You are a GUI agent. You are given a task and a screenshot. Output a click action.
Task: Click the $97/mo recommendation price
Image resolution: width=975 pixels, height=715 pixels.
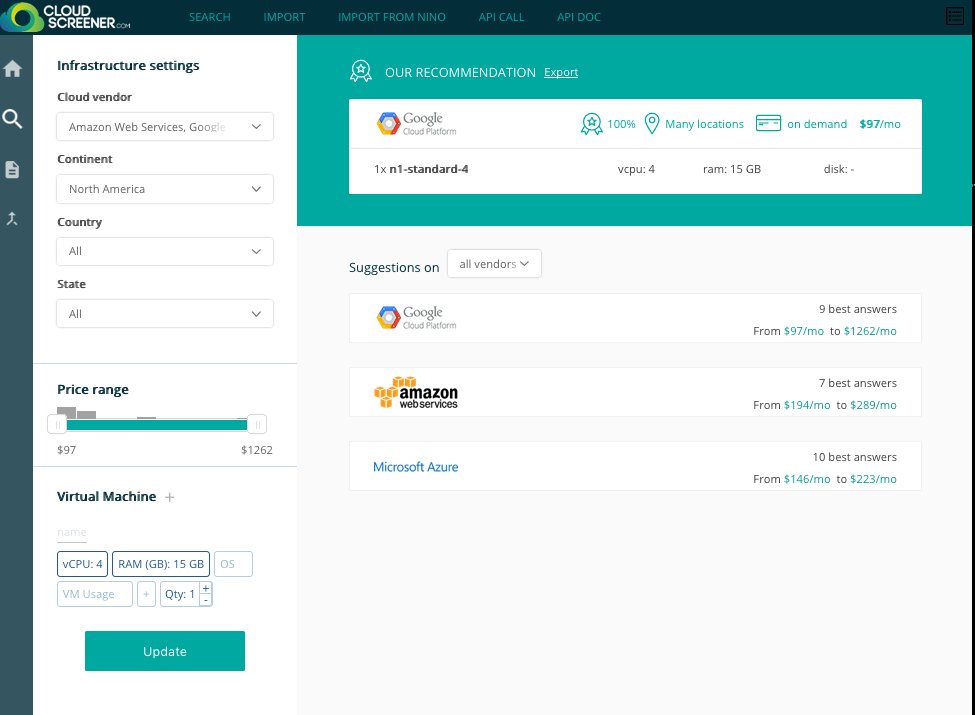coord(879,124)
